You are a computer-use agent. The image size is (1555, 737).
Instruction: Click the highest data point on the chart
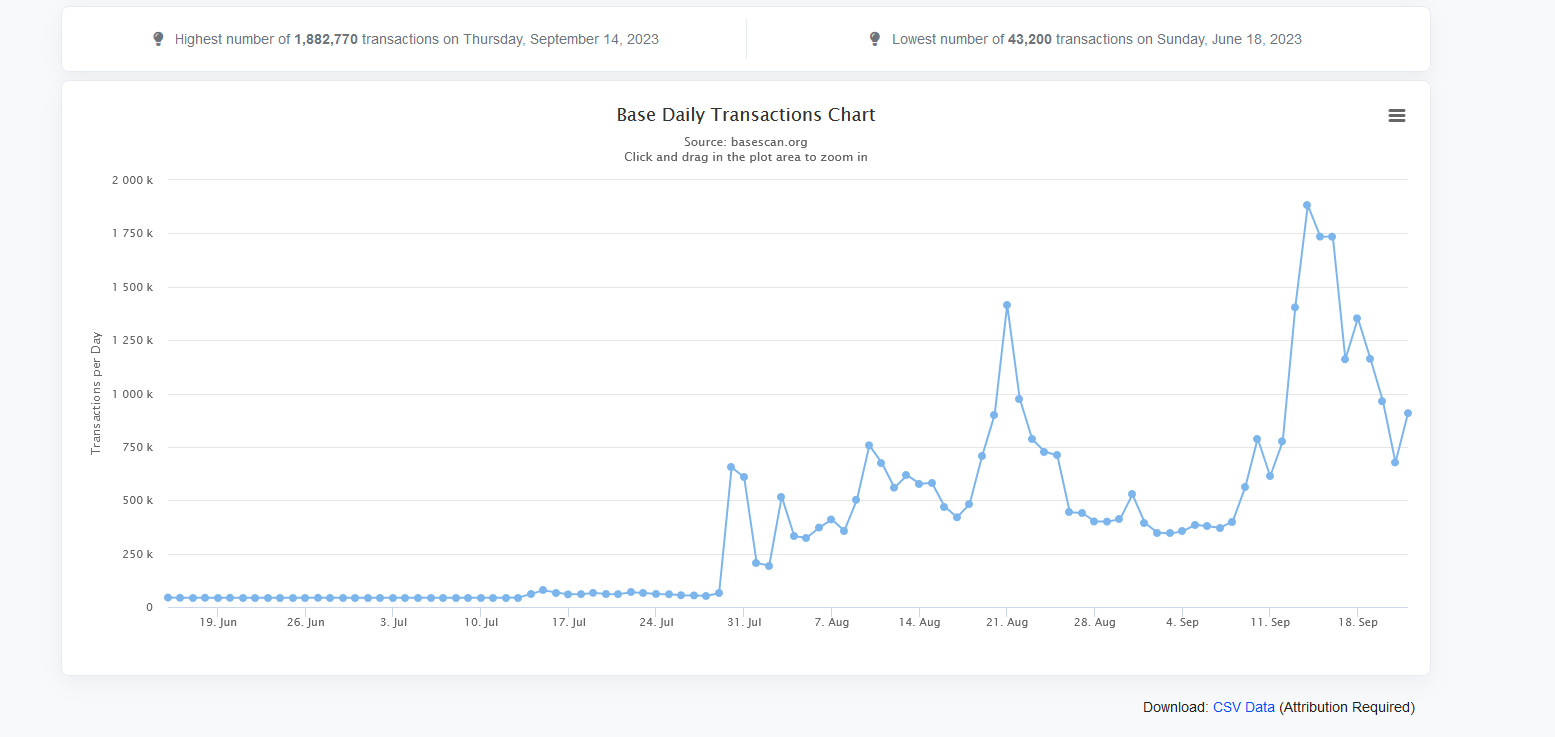point(1307,205)
